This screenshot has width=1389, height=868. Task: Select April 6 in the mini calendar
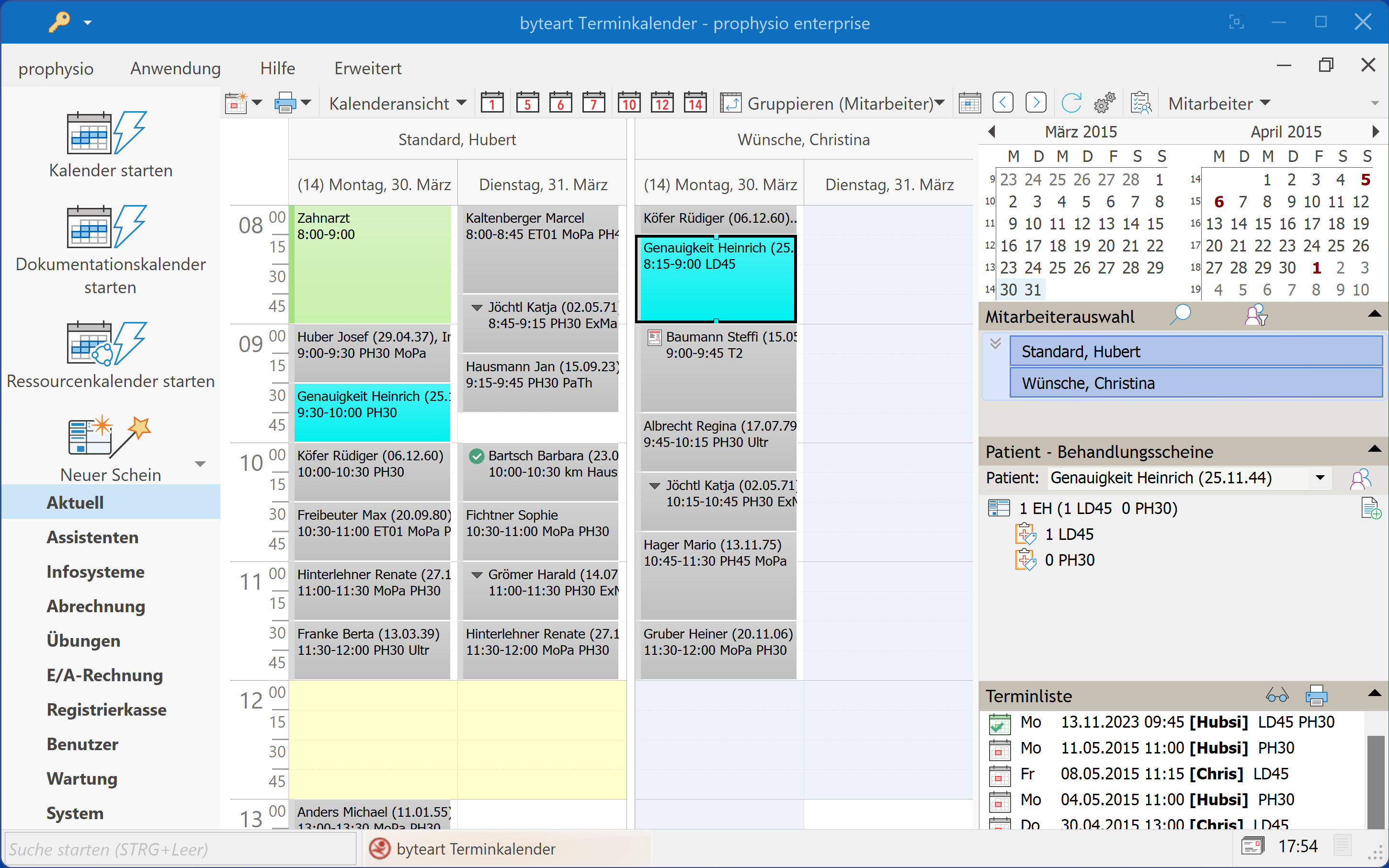click(x=1218, y=202)
